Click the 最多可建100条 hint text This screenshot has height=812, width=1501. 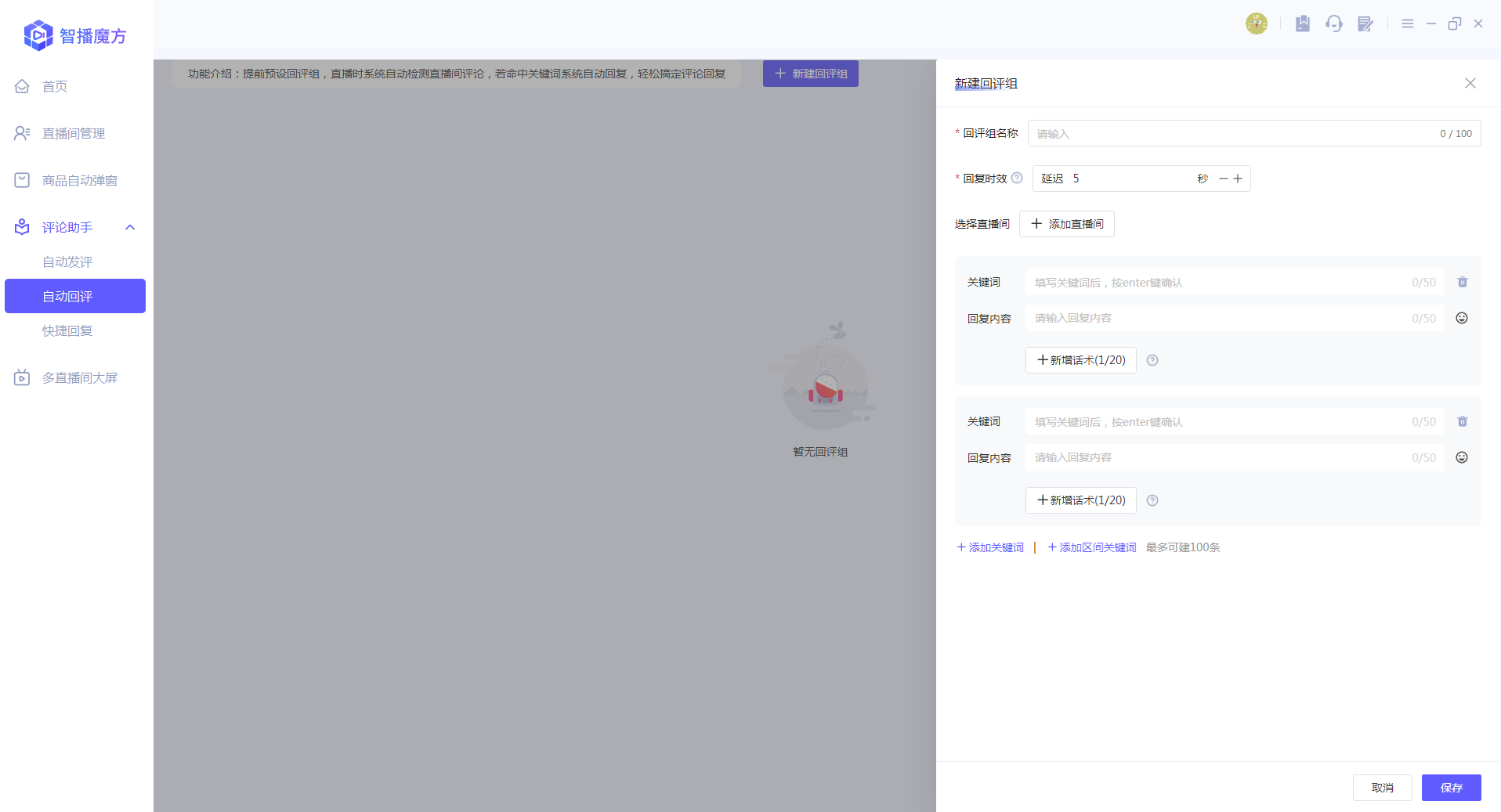[1183, 547]
